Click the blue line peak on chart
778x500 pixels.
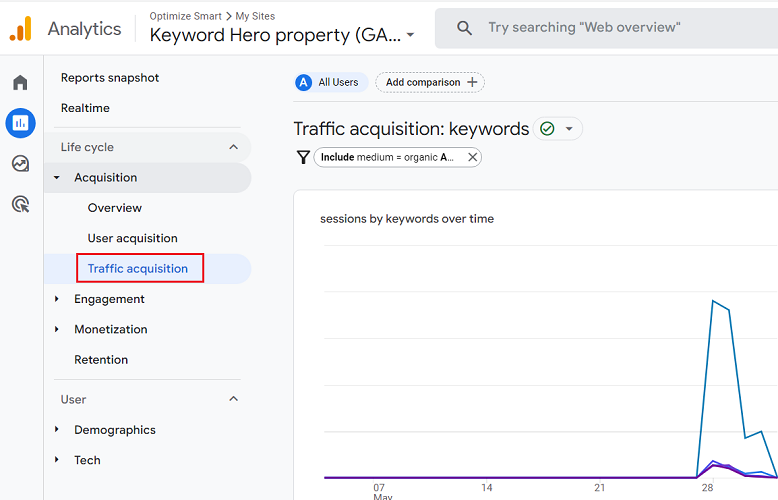tap(713, 301)
